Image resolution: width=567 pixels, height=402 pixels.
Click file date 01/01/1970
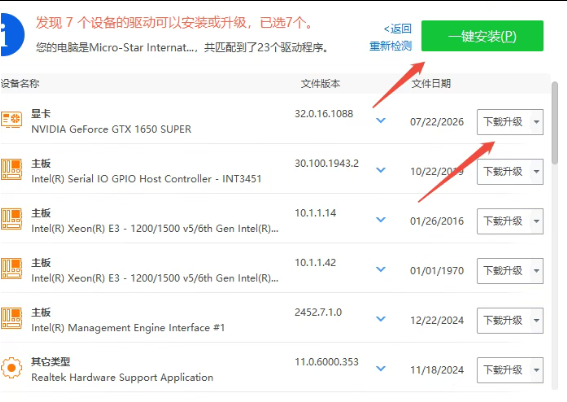(437, 271)
